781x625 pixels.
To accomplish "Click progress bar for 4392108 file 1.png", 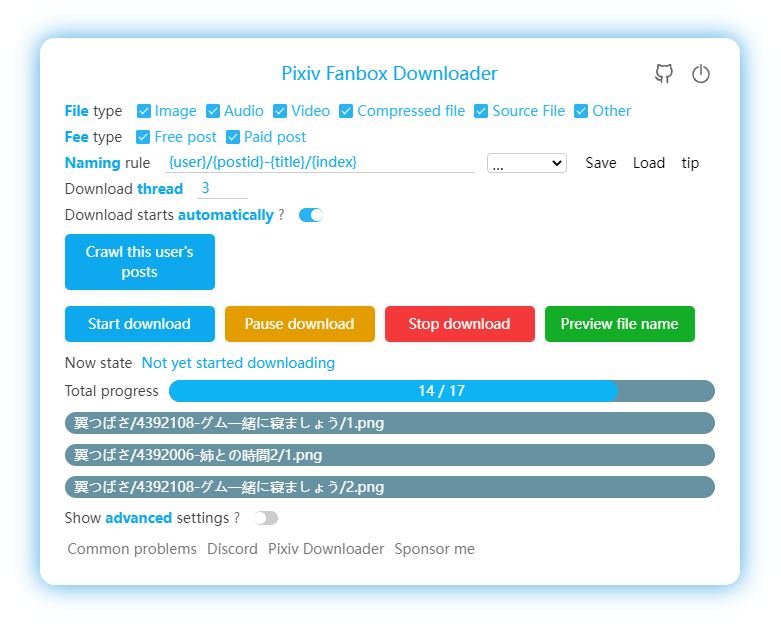I will tap(390, 423).
